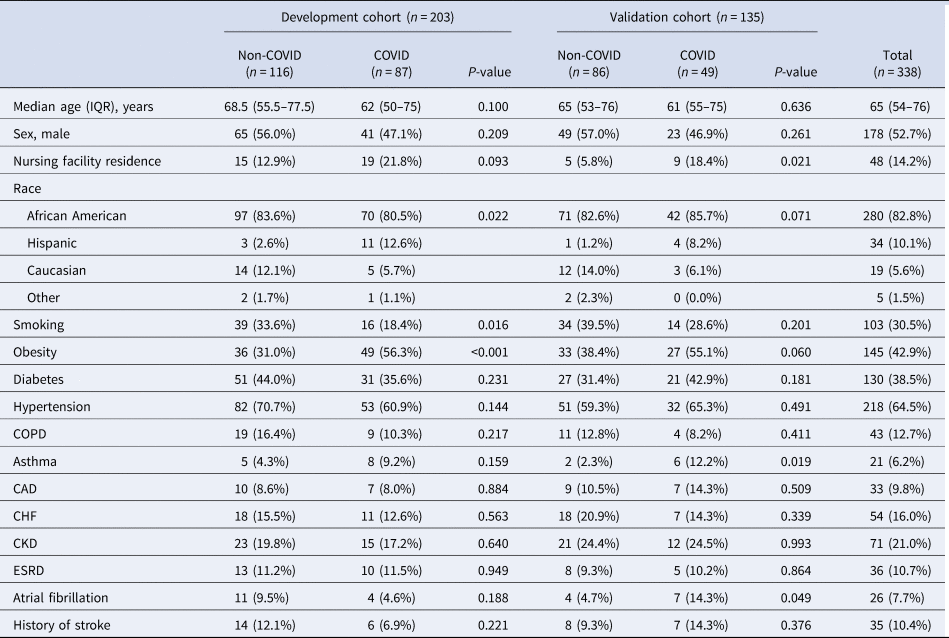Click the ESRD row label
949x638 pixels.
pos(30,572)
